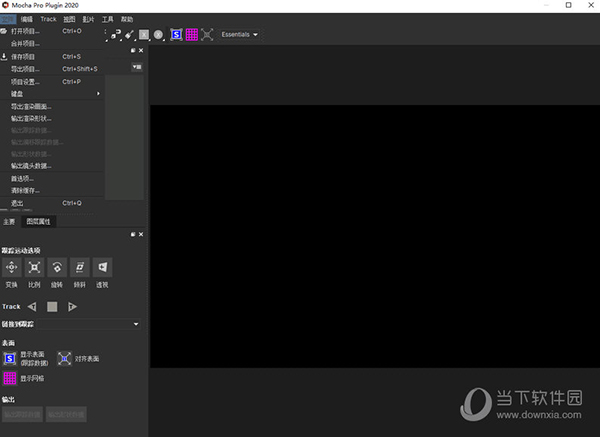Click inside the black viewer canvas

click(375, 236)
